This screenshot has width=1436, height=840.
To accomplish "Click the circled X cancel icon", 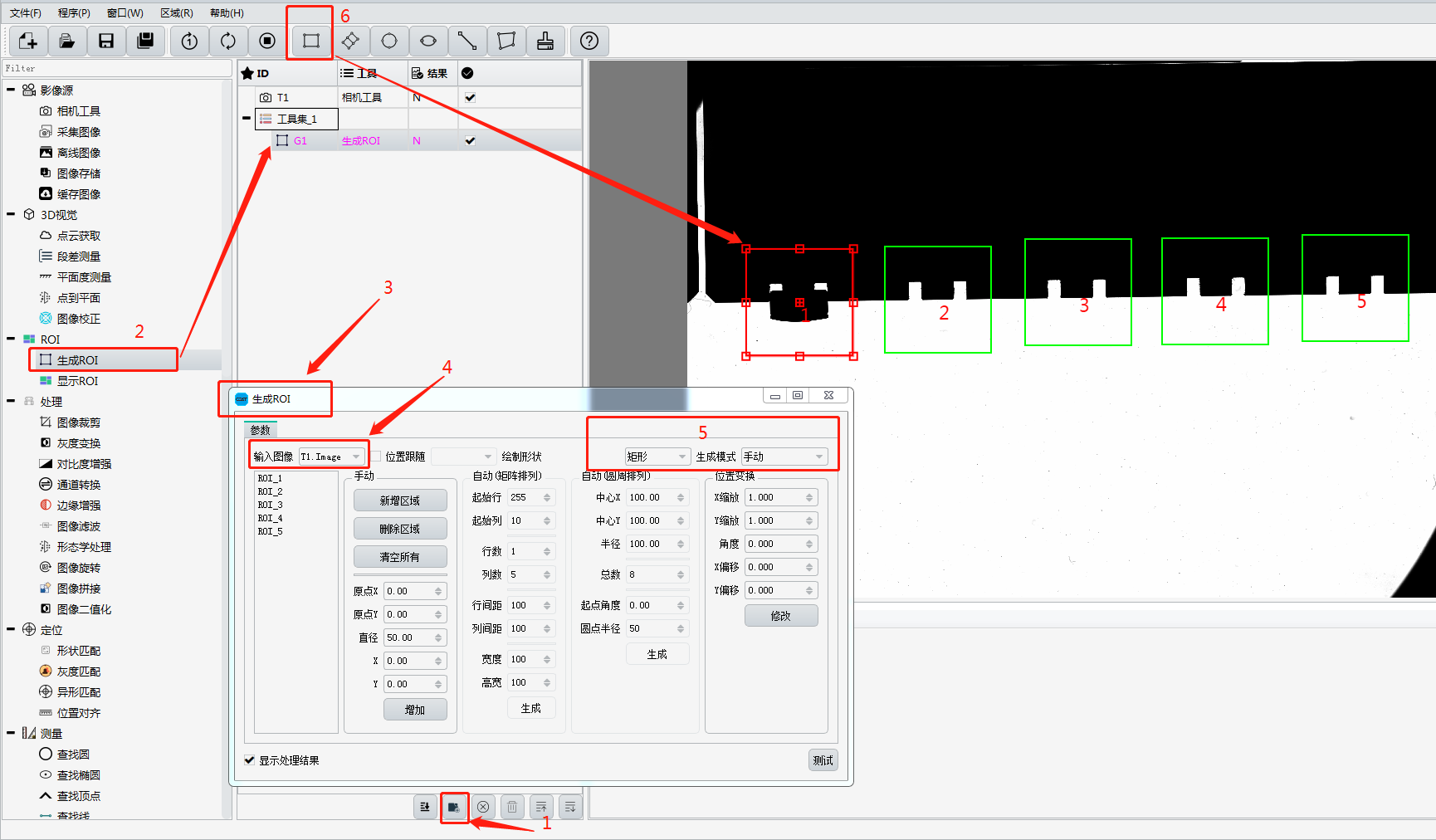I will (x=483, y=807).
